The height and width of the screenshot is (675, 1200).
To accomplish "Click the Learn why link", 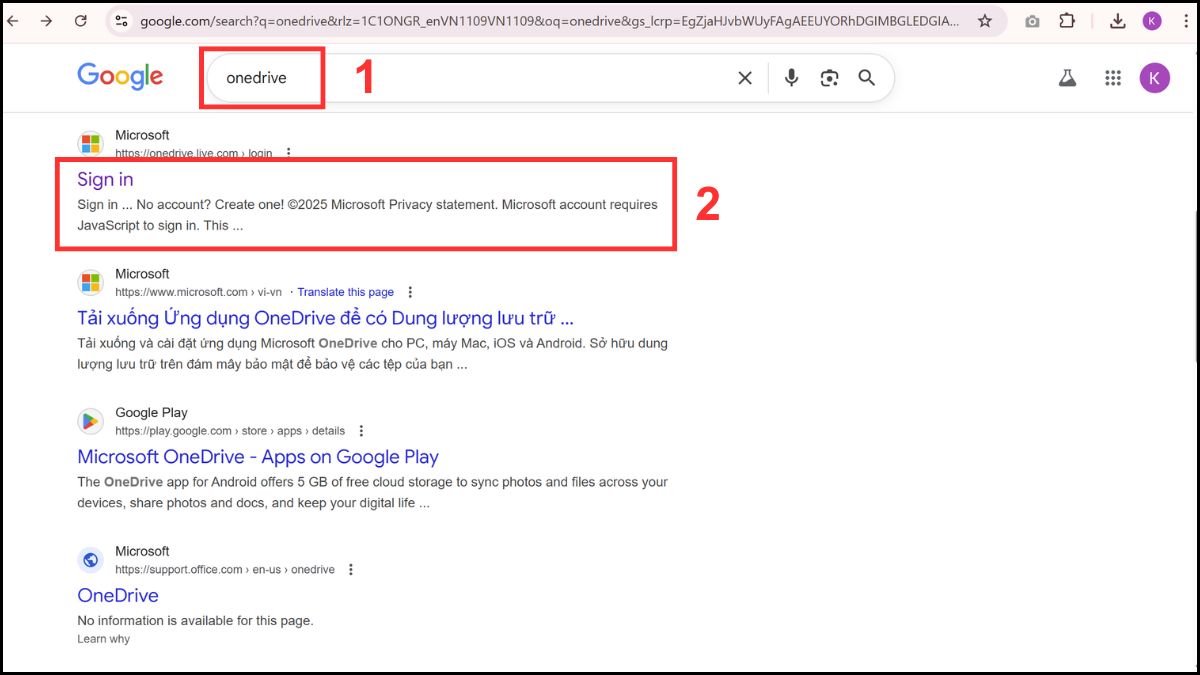I will 104,639.
